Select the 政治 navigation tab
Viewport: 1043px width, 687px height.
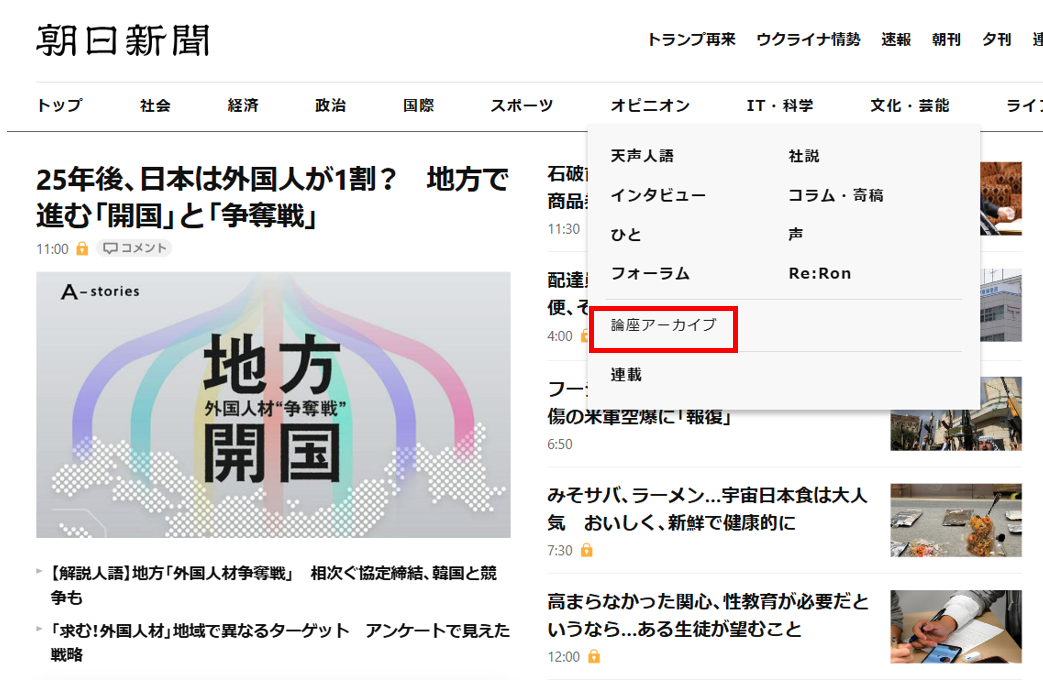[331, 105]
